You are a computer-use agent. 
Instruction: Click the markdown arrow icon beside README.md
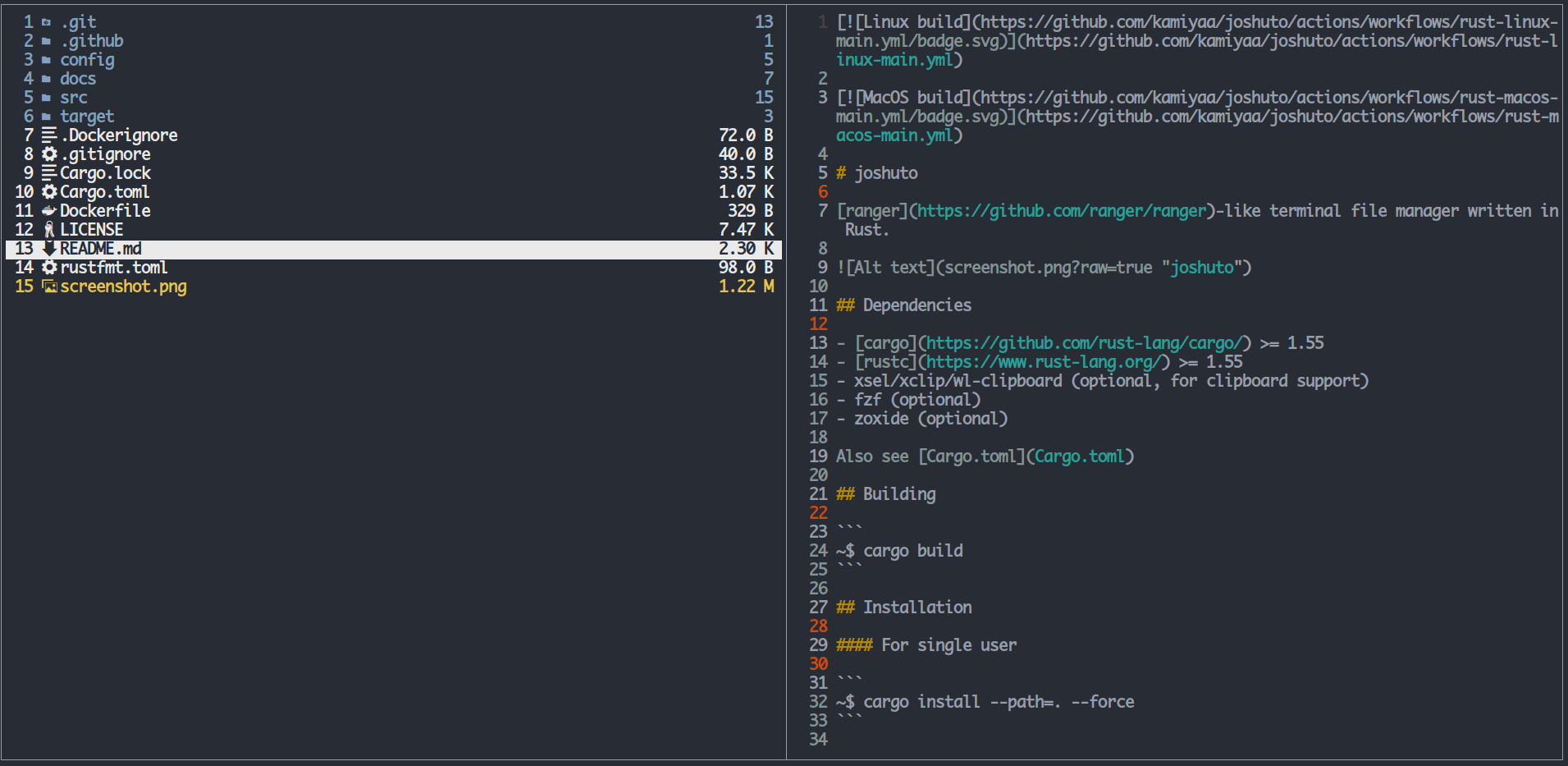click(x=49, y=249)
